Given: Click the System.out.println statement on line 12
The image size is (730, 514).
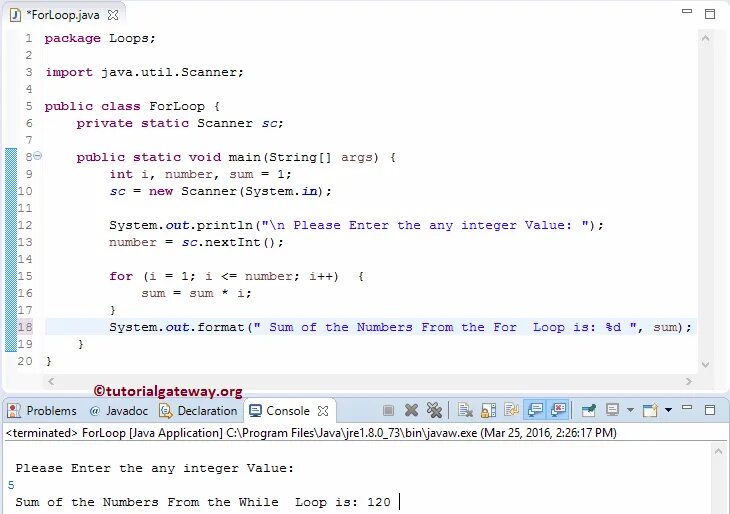Looking at the screenshot, I should pos(356,225).
